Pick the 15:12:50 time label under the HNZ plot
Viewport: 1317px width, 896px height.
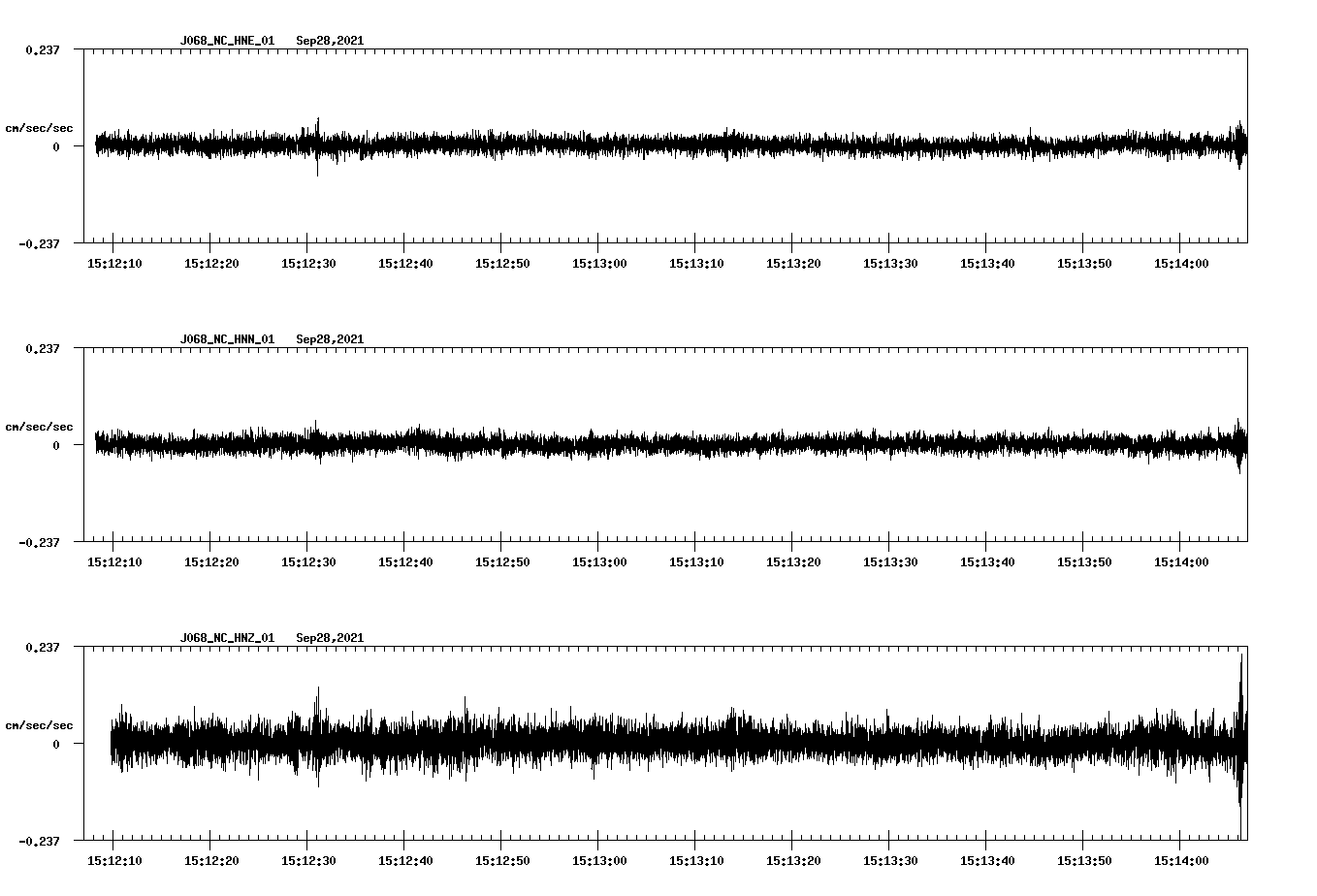(x=502, y=860)
